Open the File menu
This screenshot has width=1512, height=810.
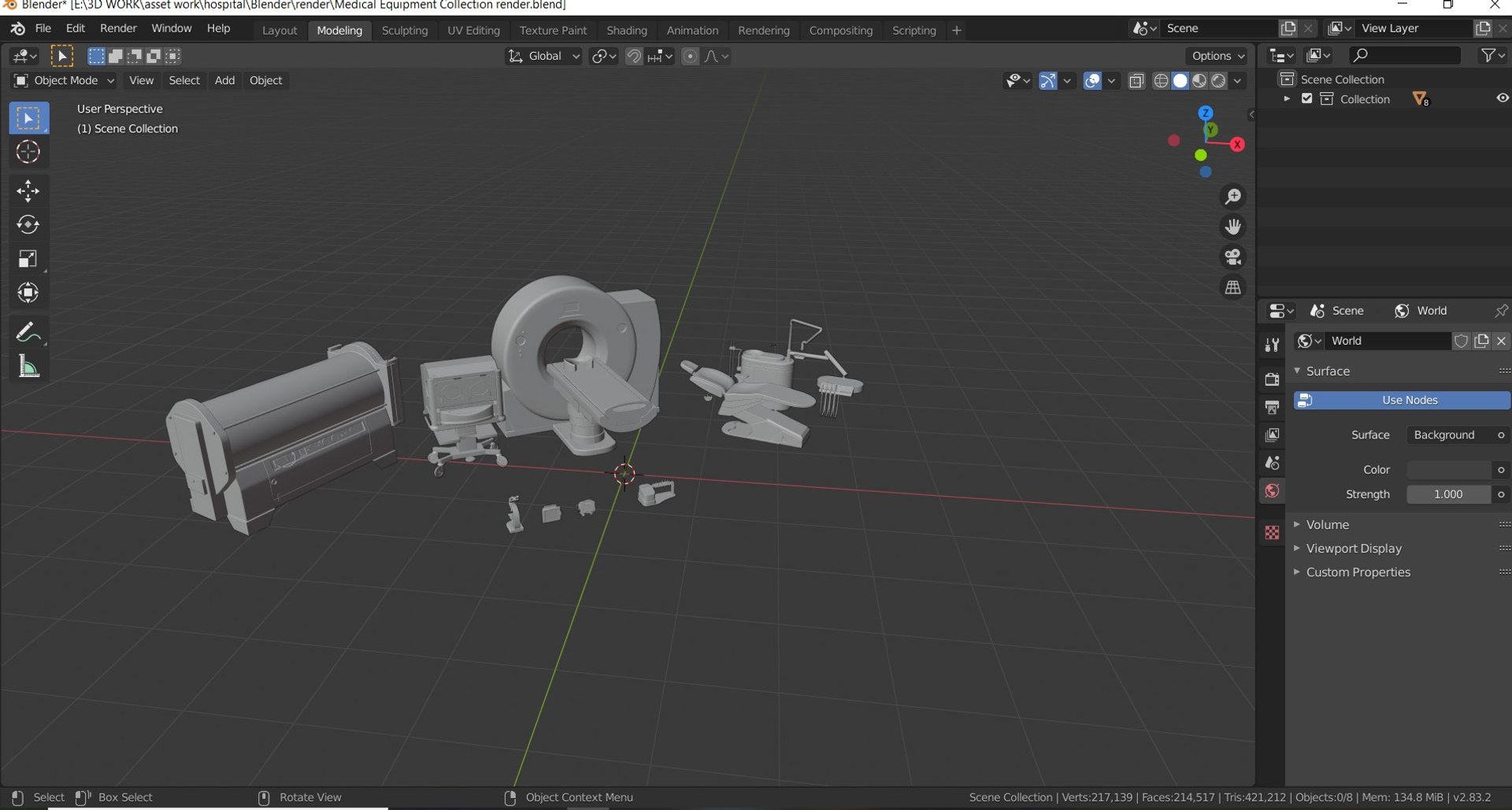click(x=43, y=28)
